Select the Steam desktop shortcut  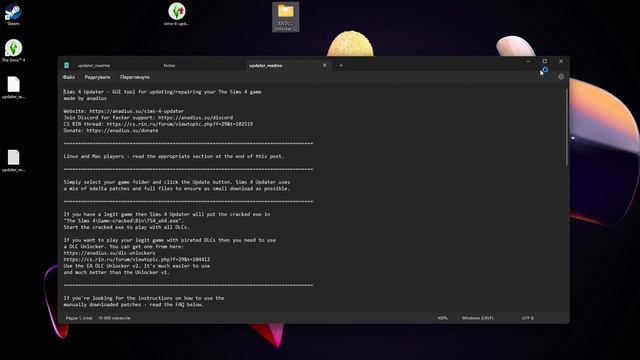click(13, 15)
